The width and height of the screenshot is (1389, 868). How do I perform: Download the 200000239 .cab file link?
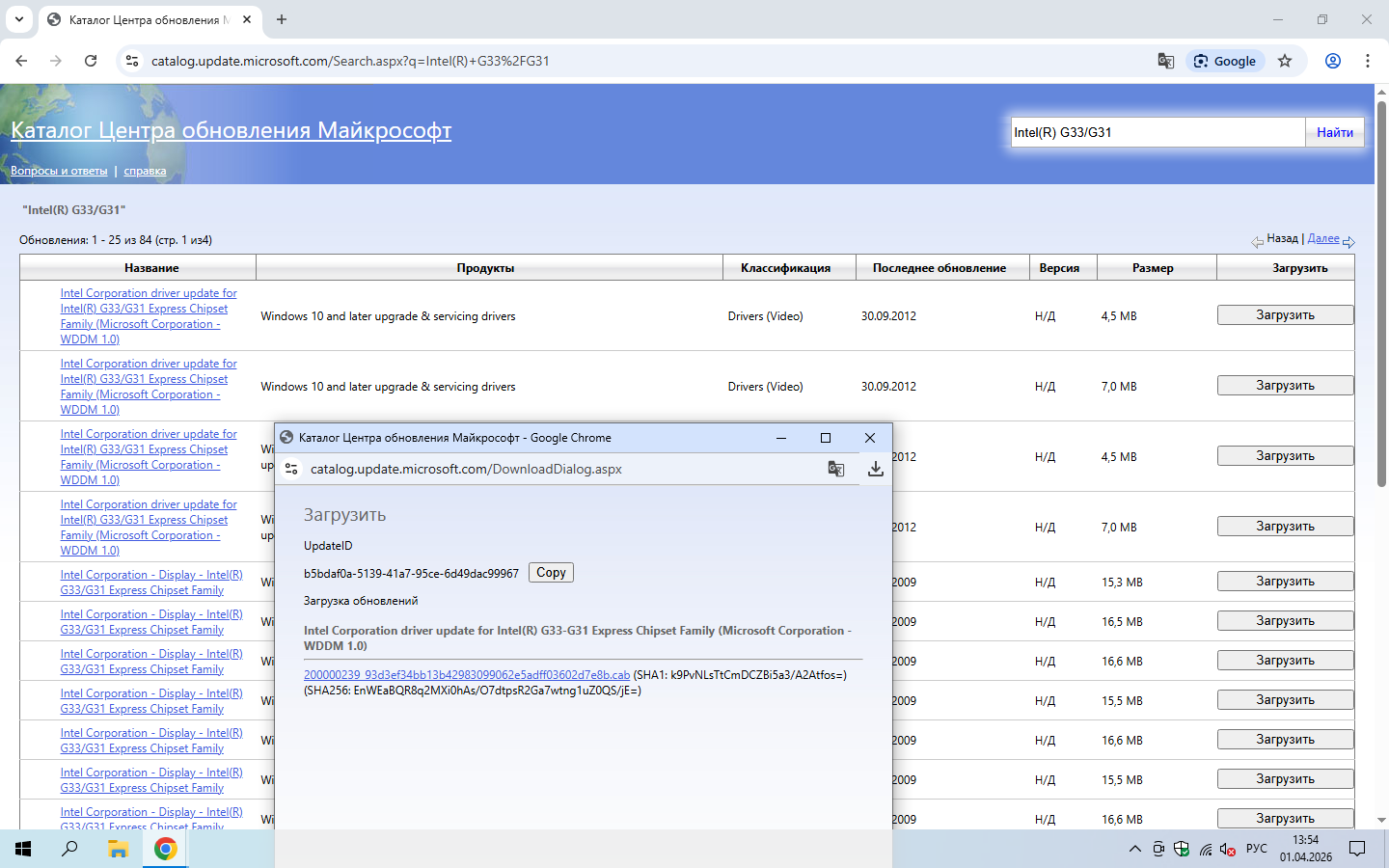pos(466,675)
